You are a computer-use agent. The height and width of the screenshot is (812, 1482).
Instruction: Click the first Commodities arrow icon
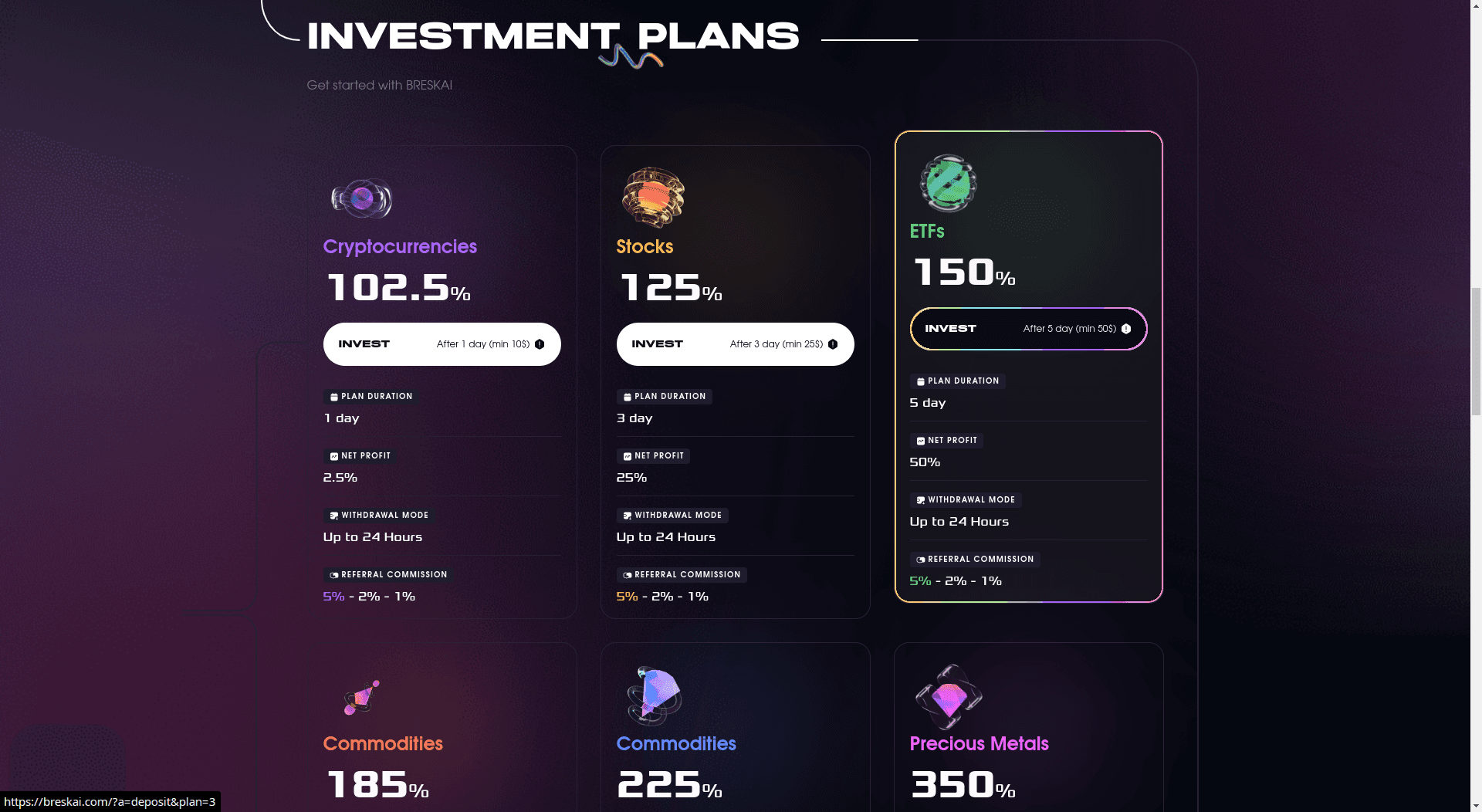(361, 696)
